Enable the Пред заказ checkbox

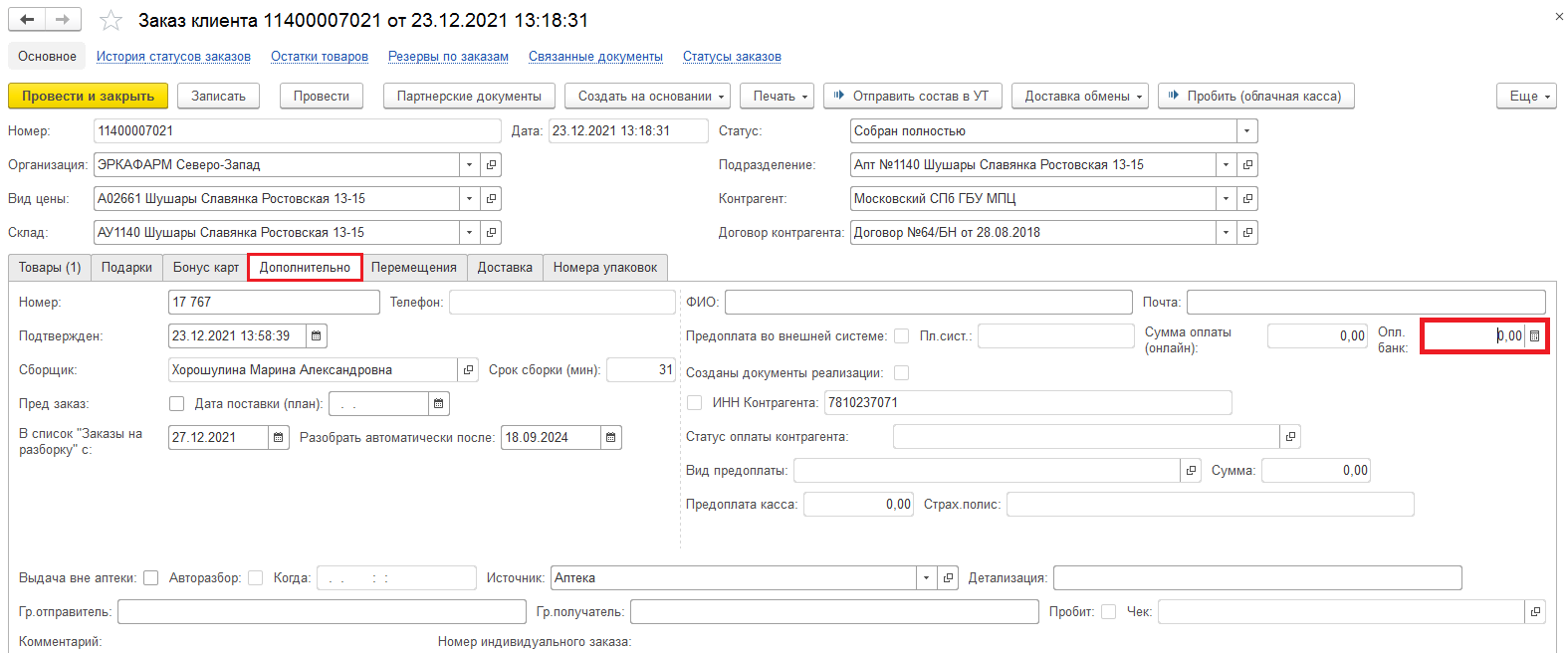tap(177, 404)
